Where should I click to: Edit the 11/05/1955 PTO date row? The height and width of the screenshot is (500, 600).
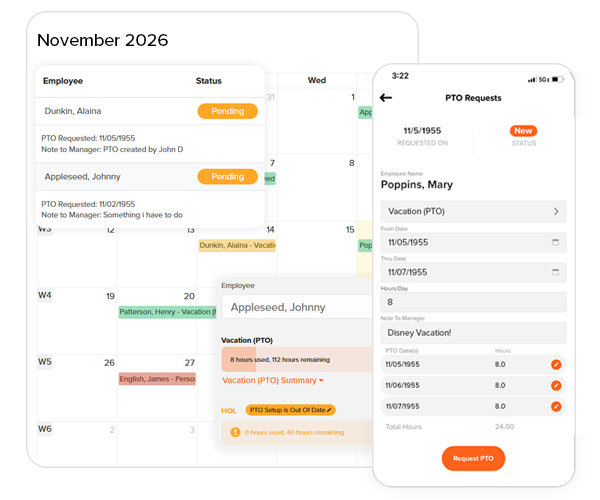tap(556, 365)
